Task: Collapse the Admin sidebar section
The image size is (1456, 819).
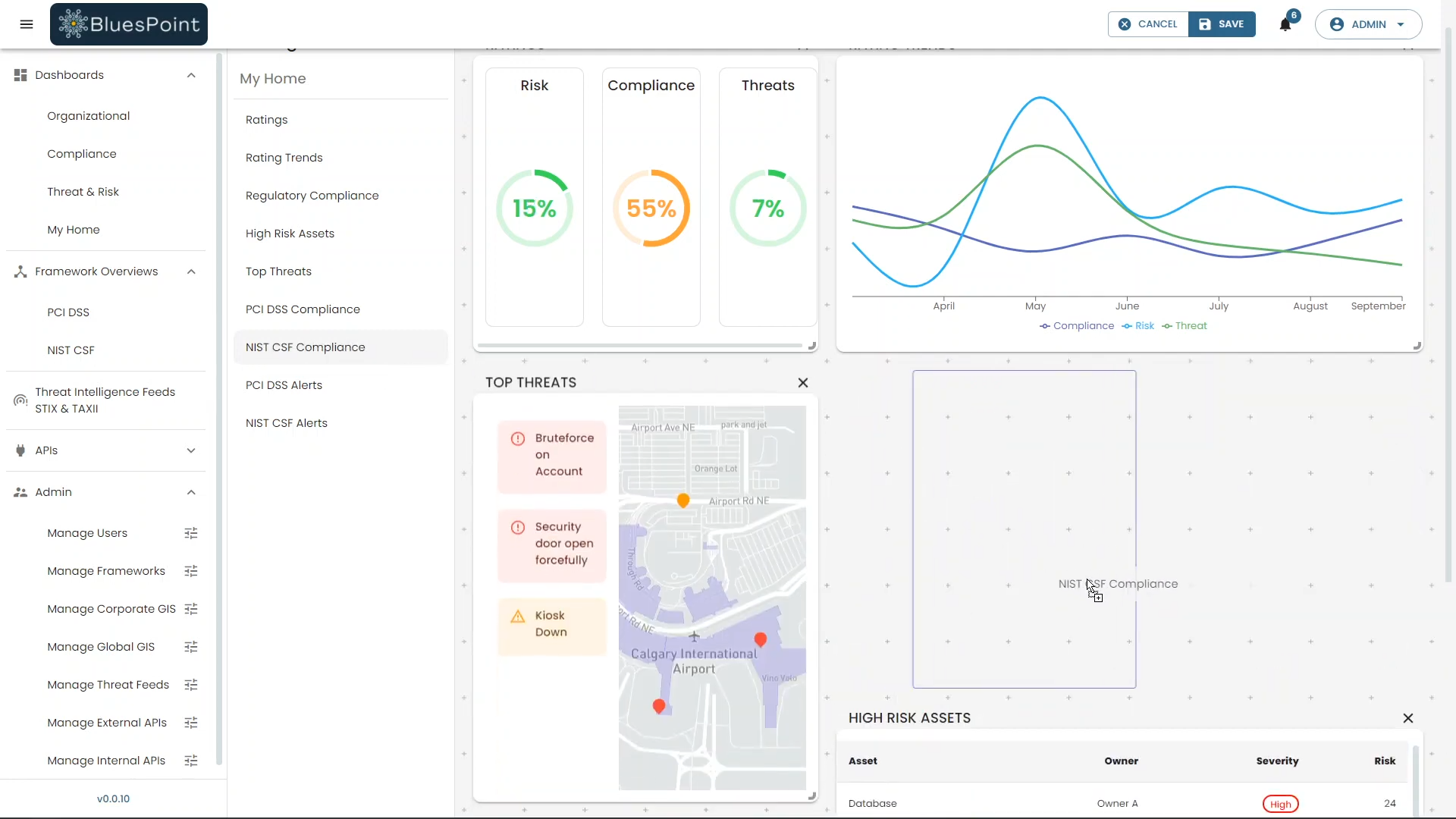Action: (191, 492)
